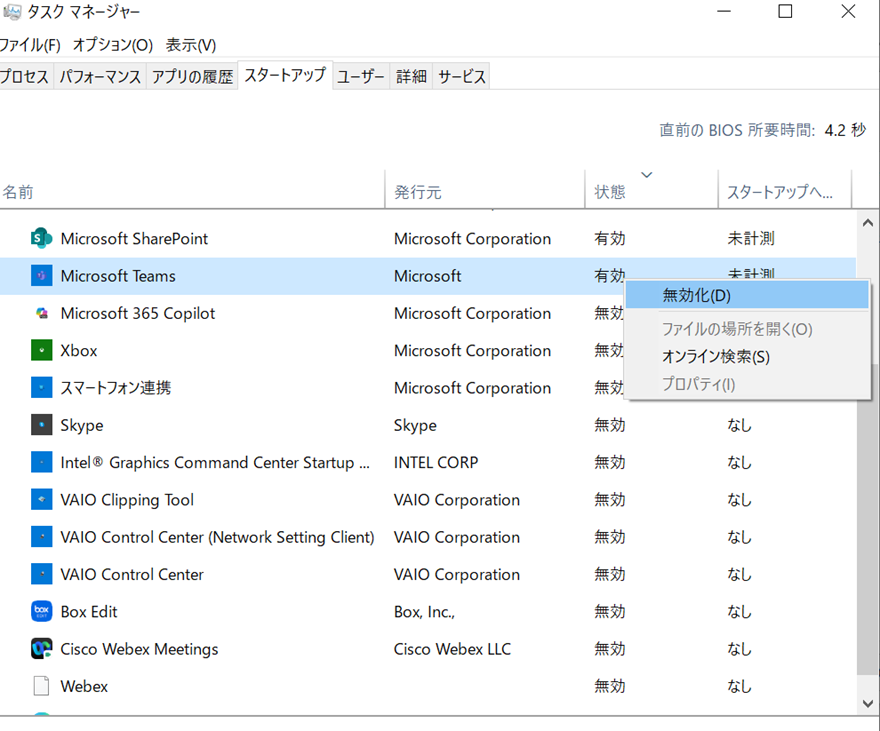Click 無効 status in the Skype row
The height and width of the screenshot is (731, 880).
609,425
